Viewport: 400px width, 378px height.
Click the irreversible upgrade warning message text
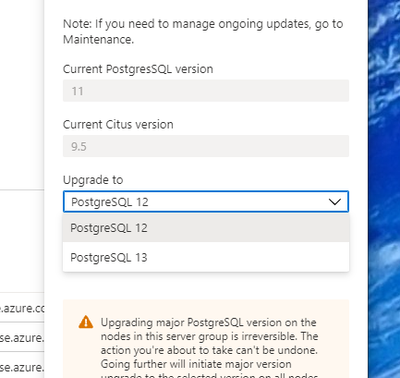209,347
